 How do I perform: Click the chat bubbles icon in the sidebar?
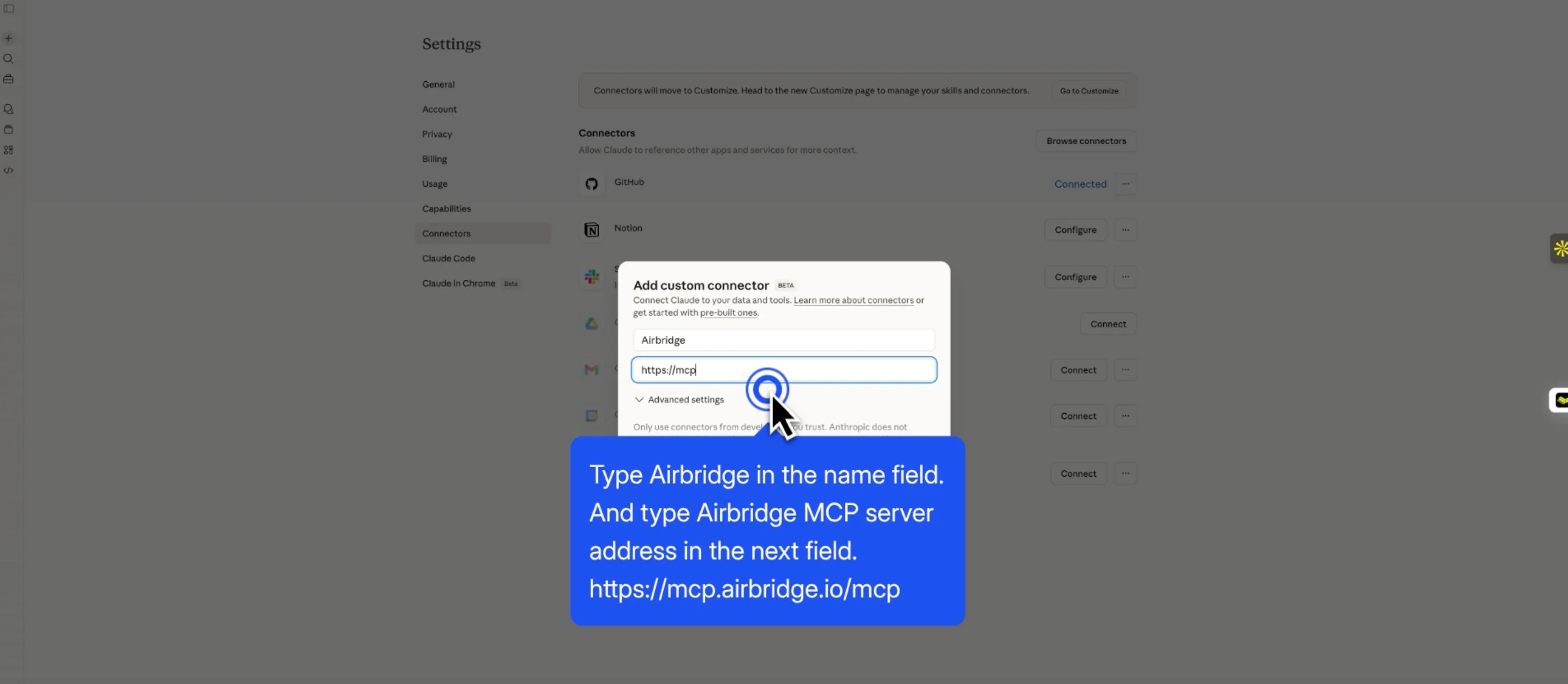coord(9,108)
